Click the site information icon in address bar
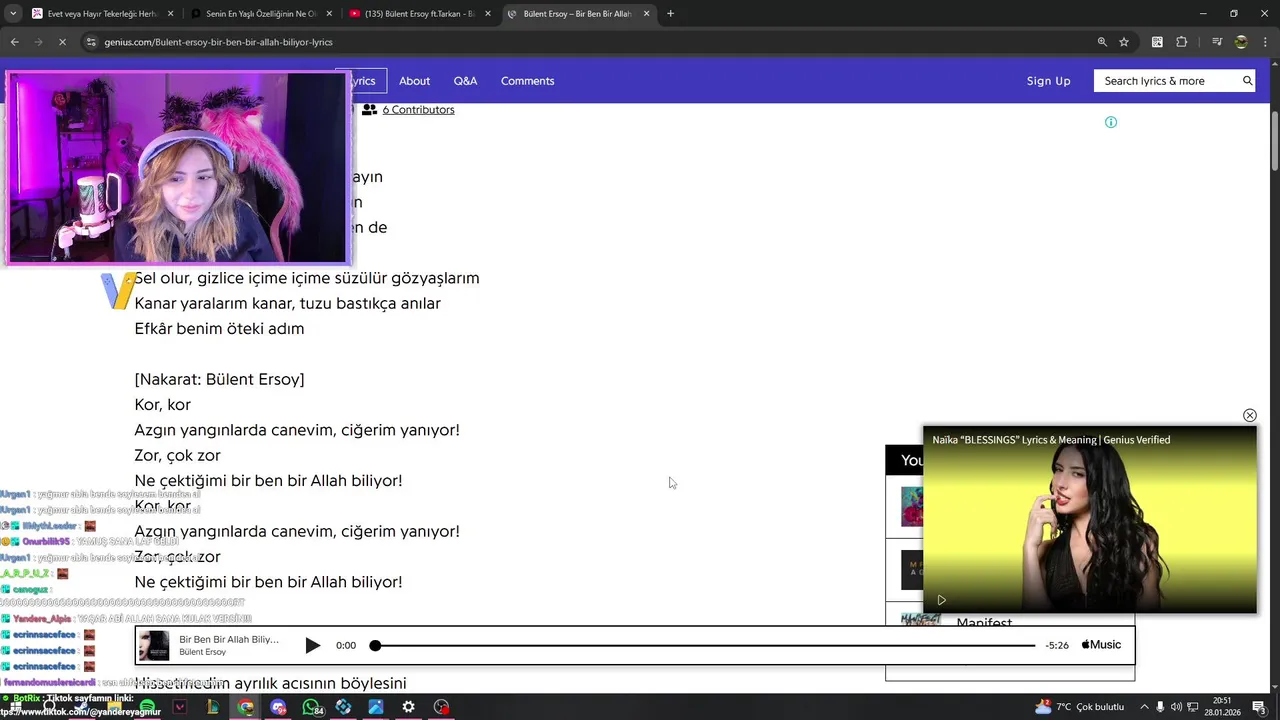The width and height of the screenshot is (1280, 720). click(x=91, y=42)
